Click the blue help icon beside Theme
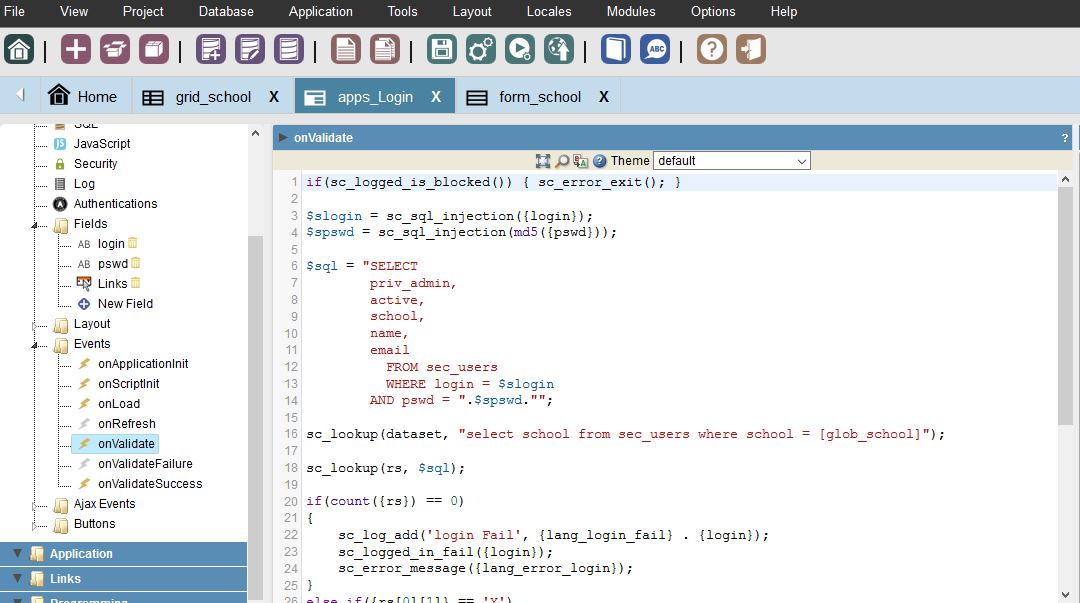Viewport: 1080px width, 603px height. click(599, 161)
